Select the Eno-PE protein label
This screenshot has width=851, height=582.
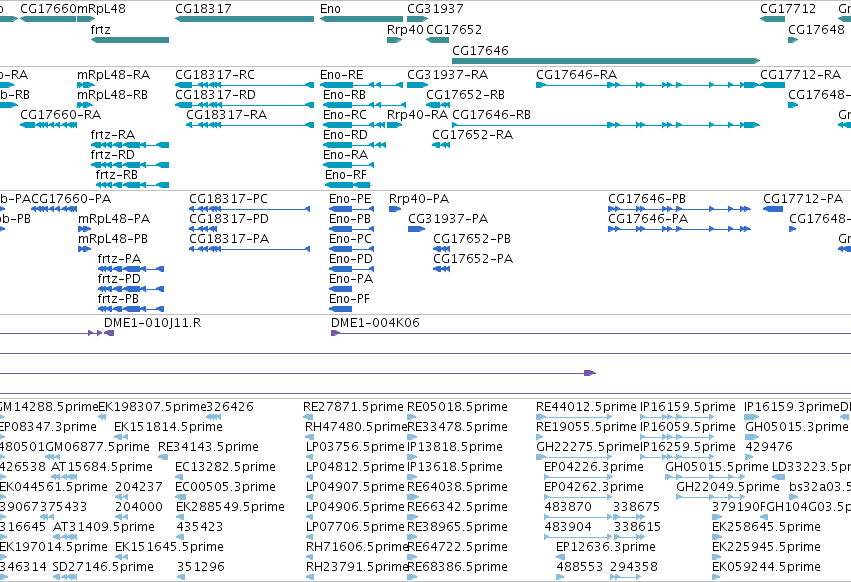pos(350,199)
